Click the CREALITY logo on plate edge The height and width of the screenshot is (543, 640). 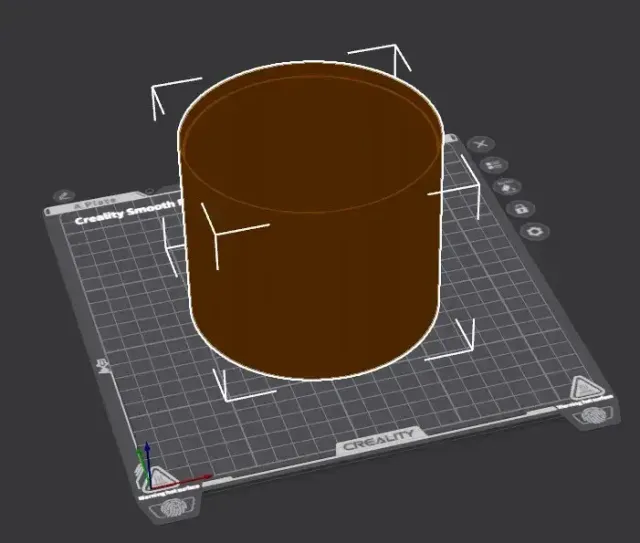click(x=379, y=440)
